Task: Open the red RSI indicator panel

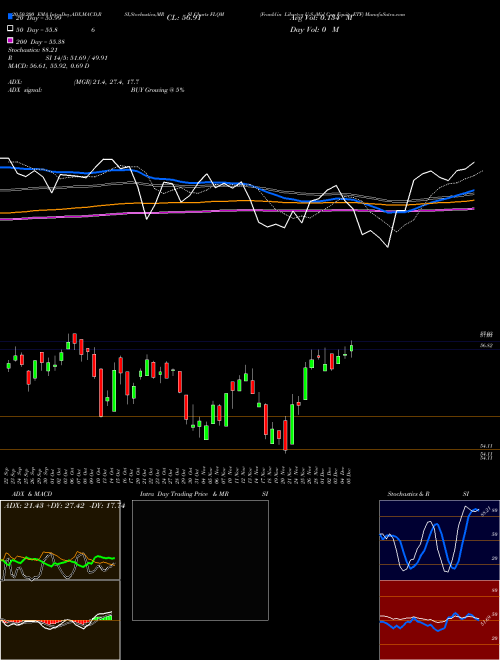Action: [x=439, y=620]
